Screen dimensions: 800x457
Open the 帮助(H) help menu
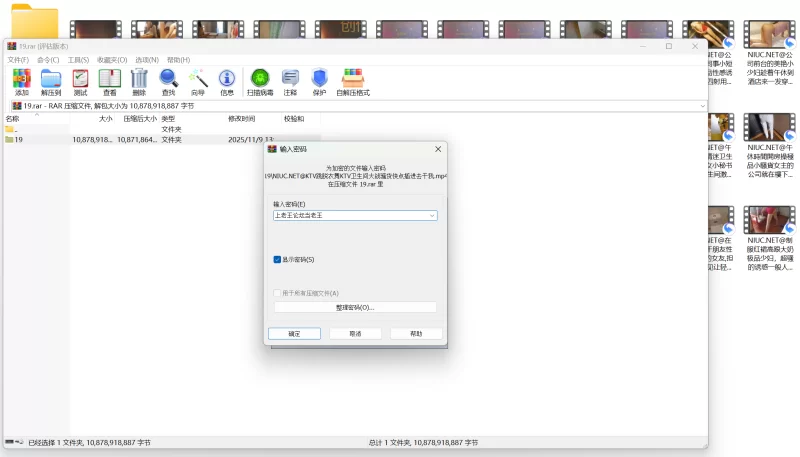click(178, 60)
